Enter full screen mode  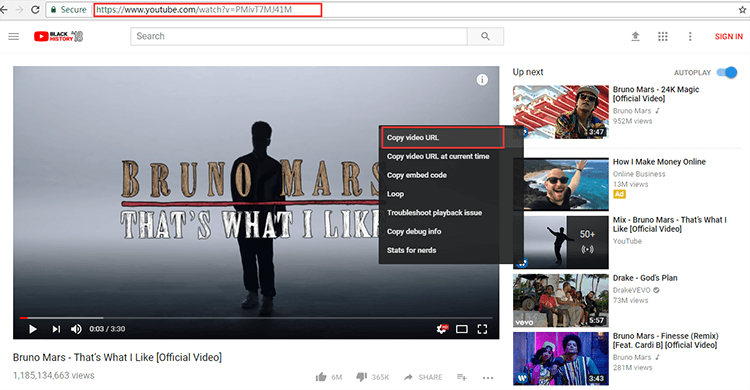(x=482, y=329)
